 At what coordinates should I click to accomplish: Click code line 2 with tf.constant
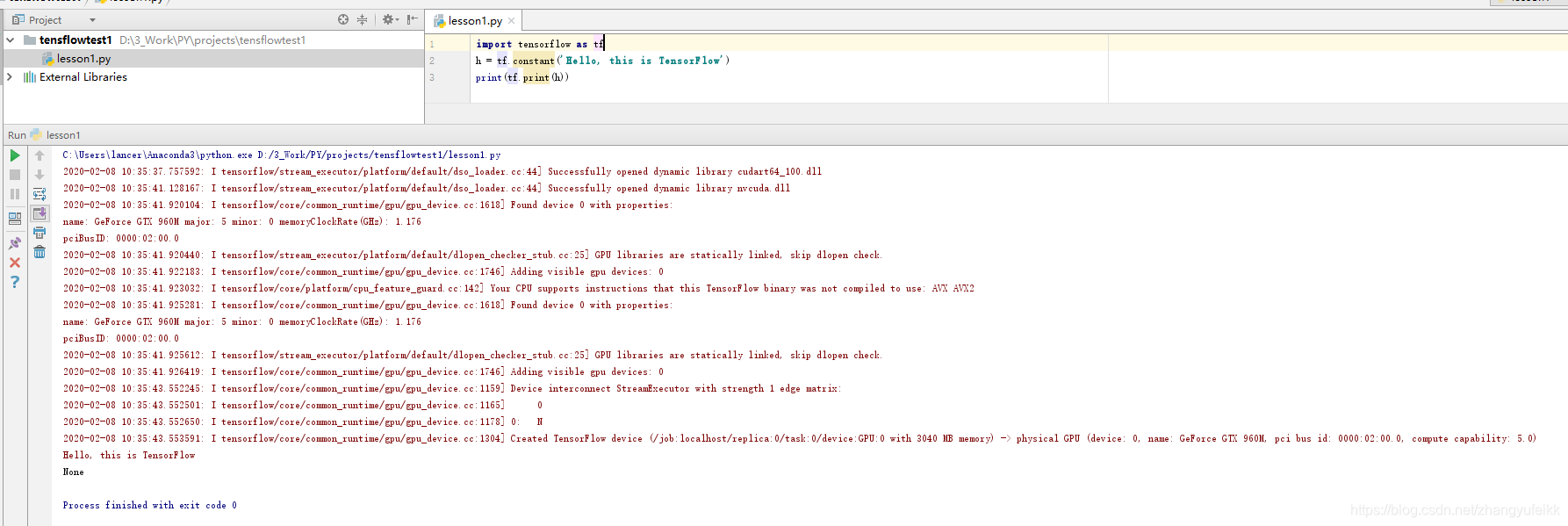click(x=602, y=61)
